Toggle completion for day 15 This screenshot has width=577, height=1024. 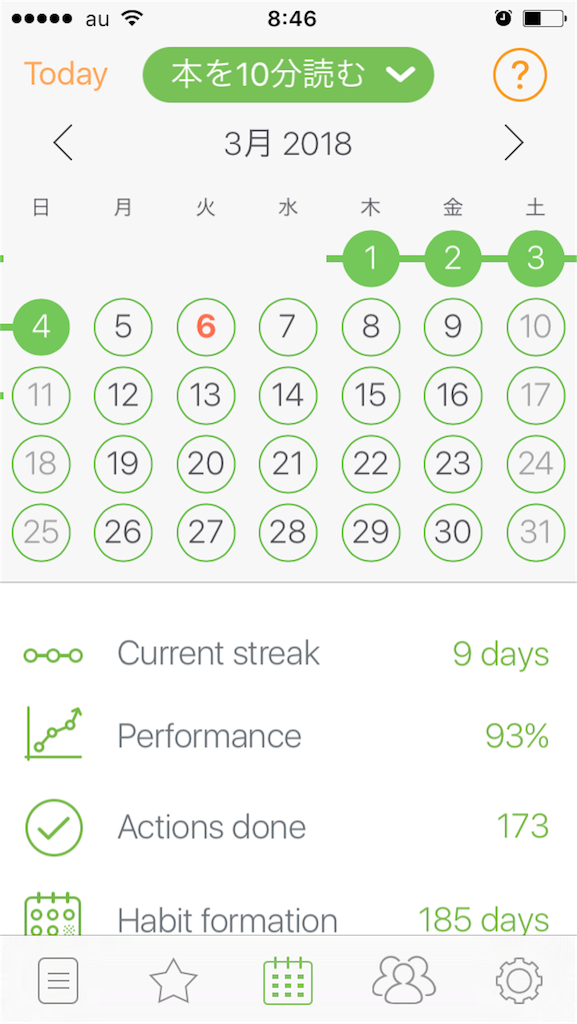370,395
